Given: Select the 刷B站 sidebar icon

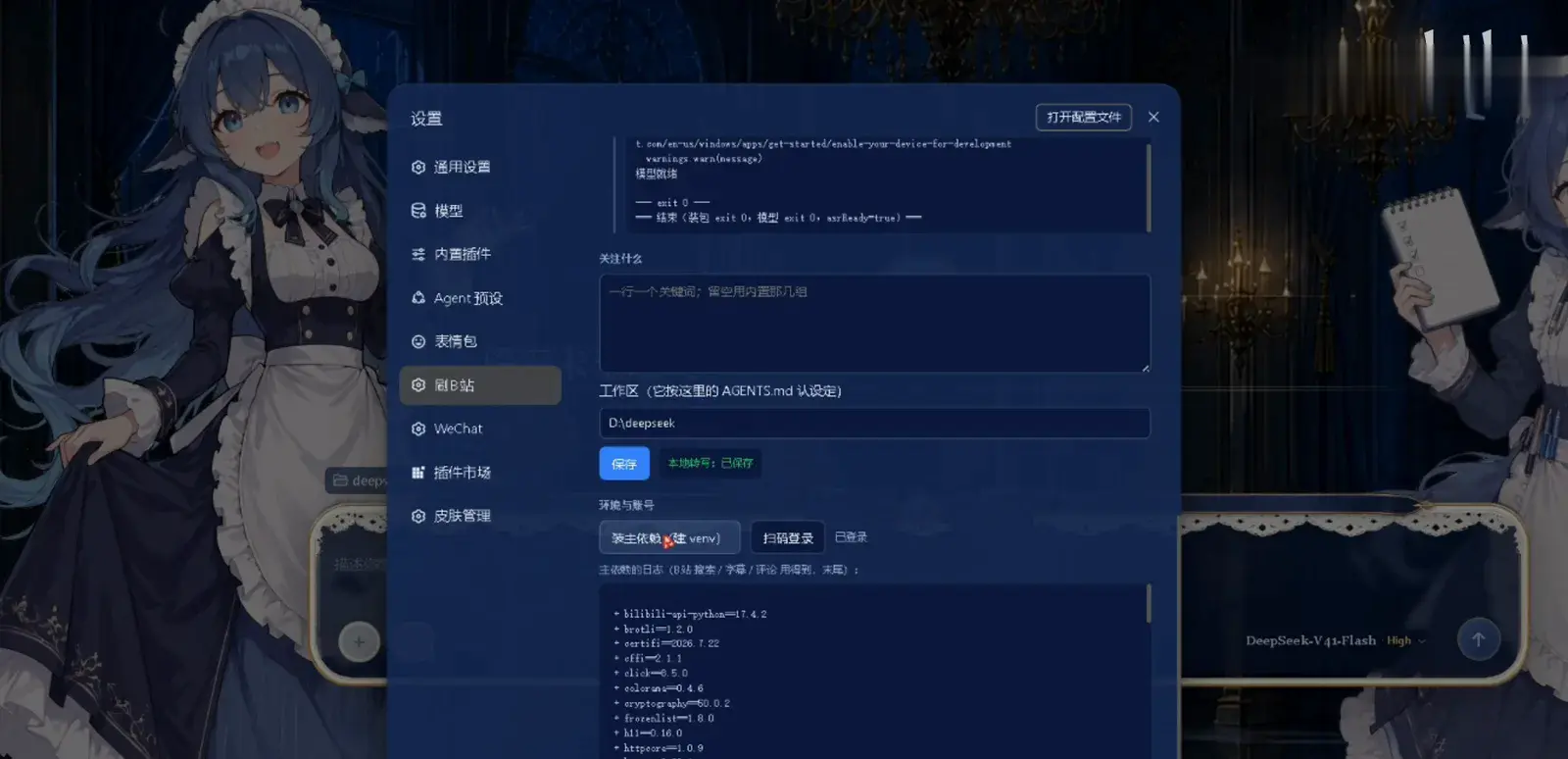Looking at the screenshot, I should (418, 385).
